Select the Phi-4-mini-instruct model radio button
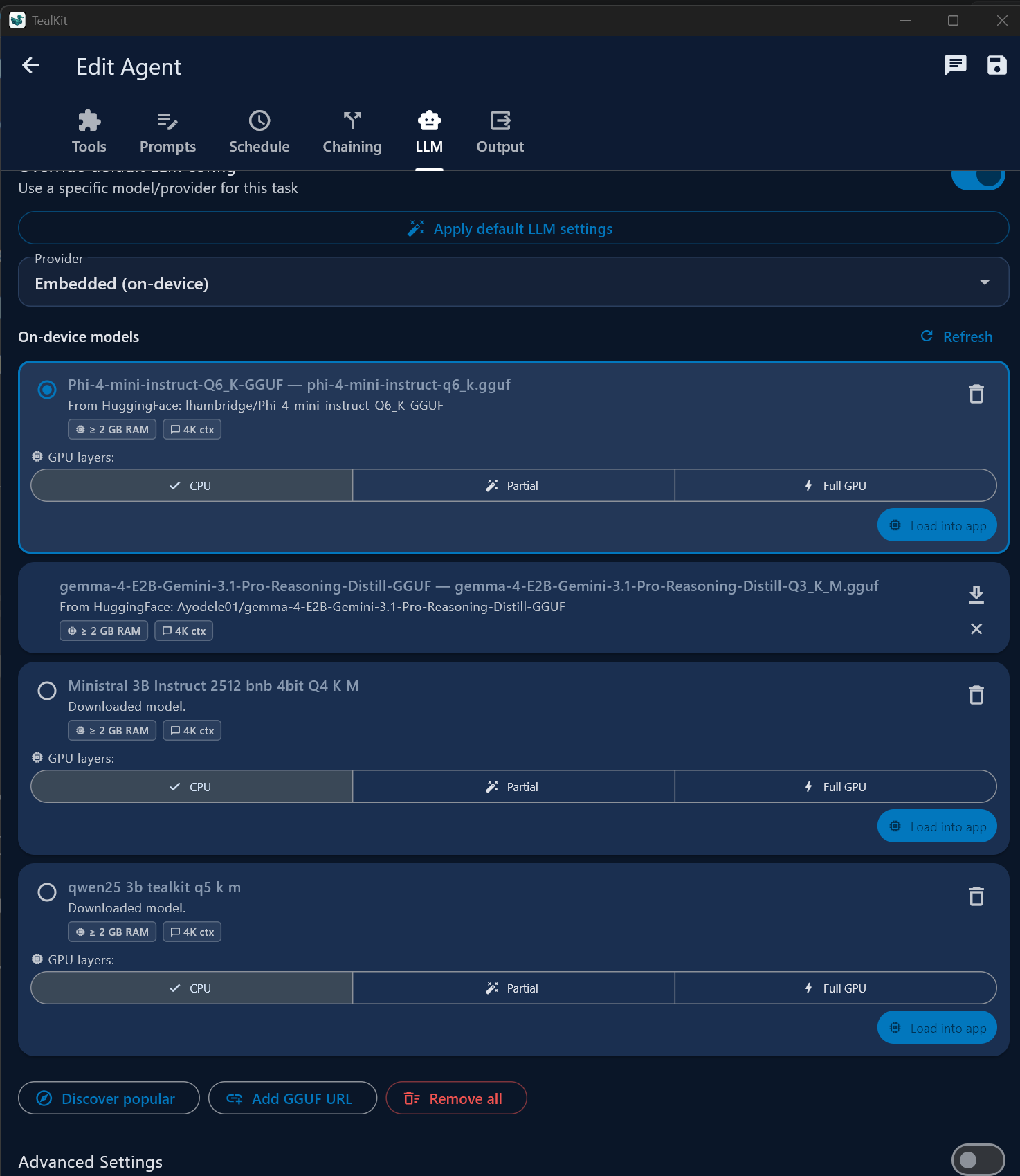The image size is (1020, 1176). point(47,390)
